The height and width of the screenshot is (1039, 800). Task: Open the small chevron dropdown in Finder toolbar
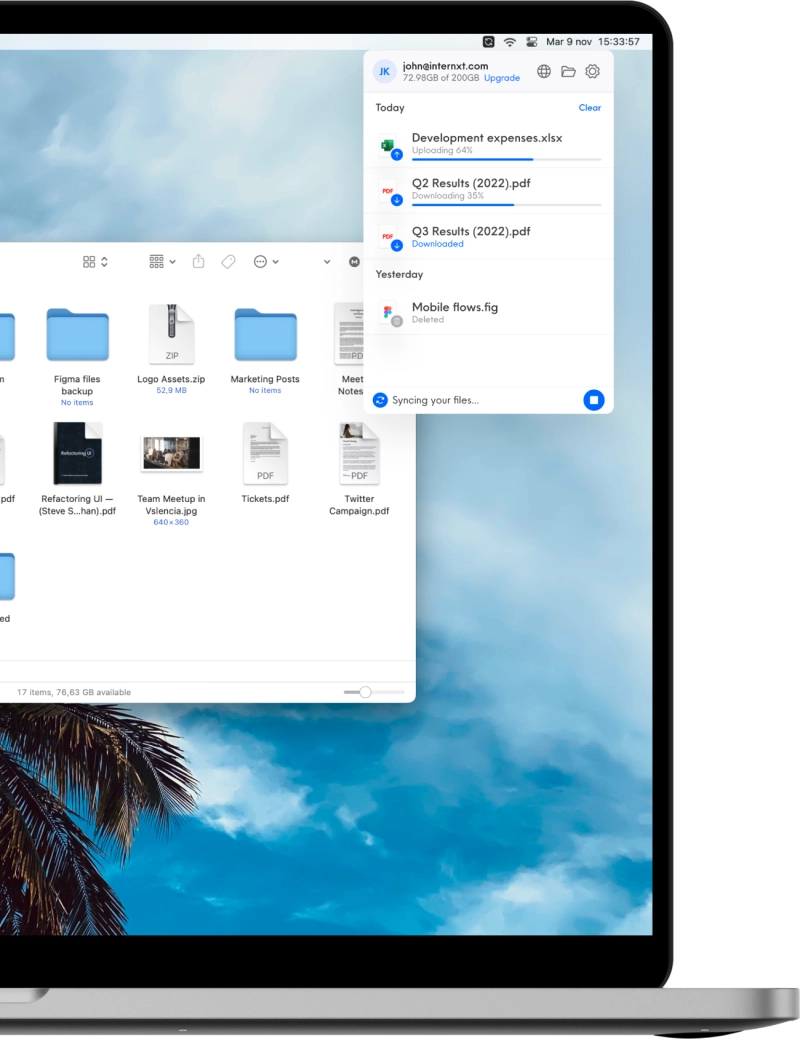(327, 262)
